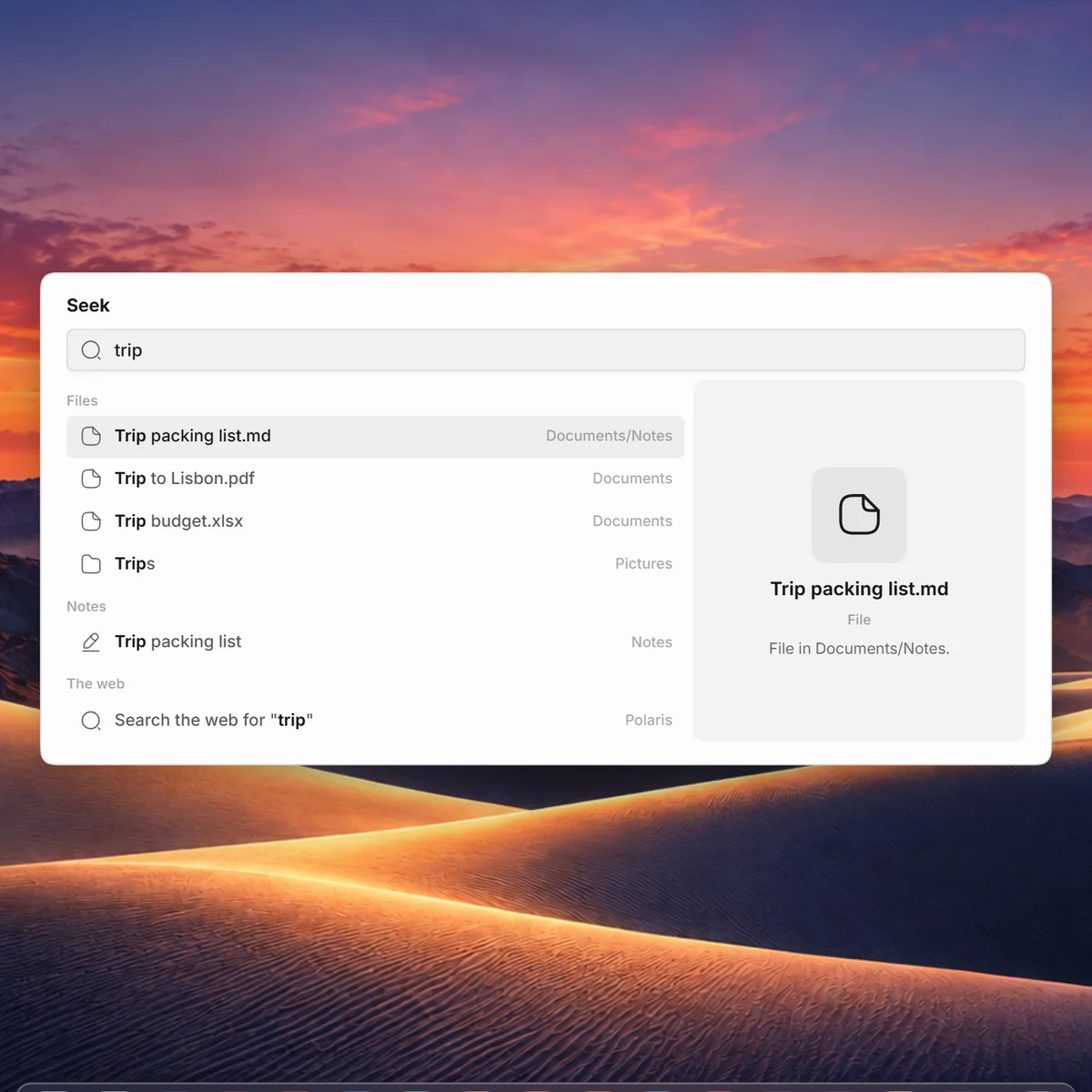Open the Trip to Lisbon.pdf result
The image size is (1092, 1092).
point(375,479)
